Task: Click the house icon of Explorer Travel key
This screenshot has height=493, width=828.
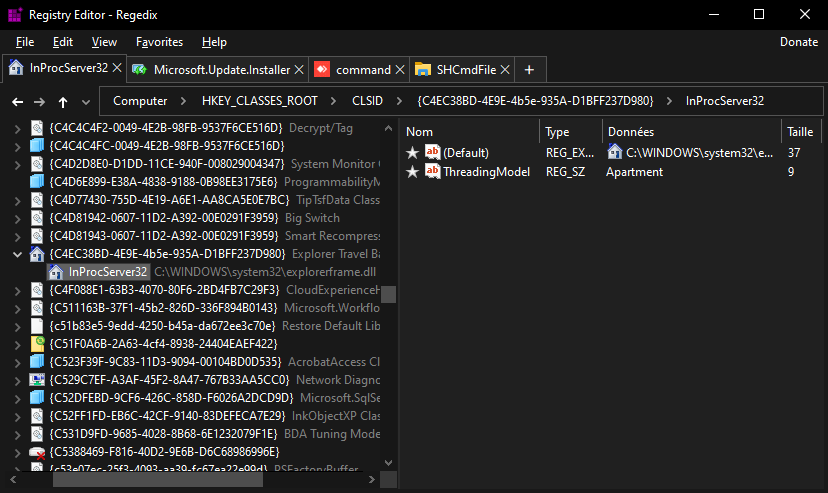Action: click(37, 254)
